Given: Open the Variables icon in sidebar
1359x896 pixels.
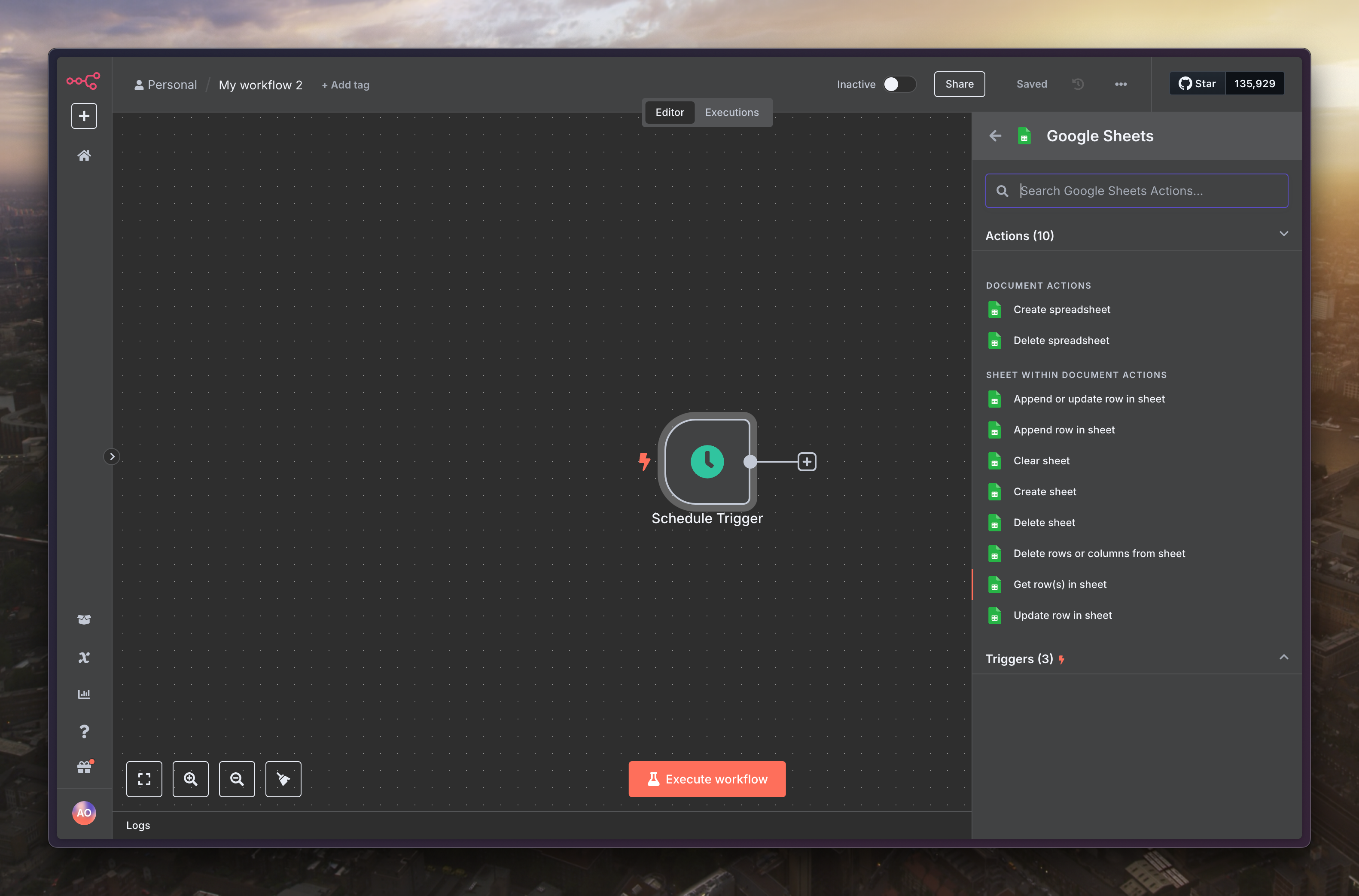Looking at the screenshot, I should pos(84,657).
